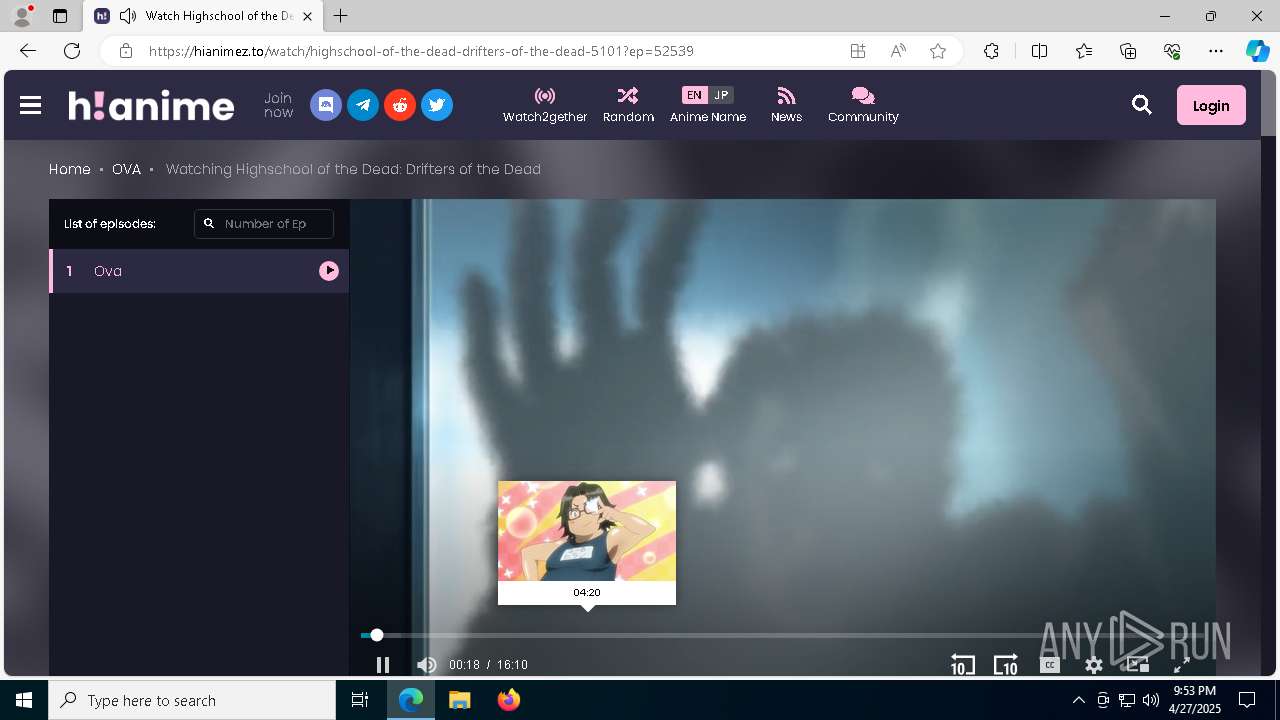Image resolution: width=1280 pixels, height=720 pixels.
Task: Open the Favorites list
Action: point(1084,51)
